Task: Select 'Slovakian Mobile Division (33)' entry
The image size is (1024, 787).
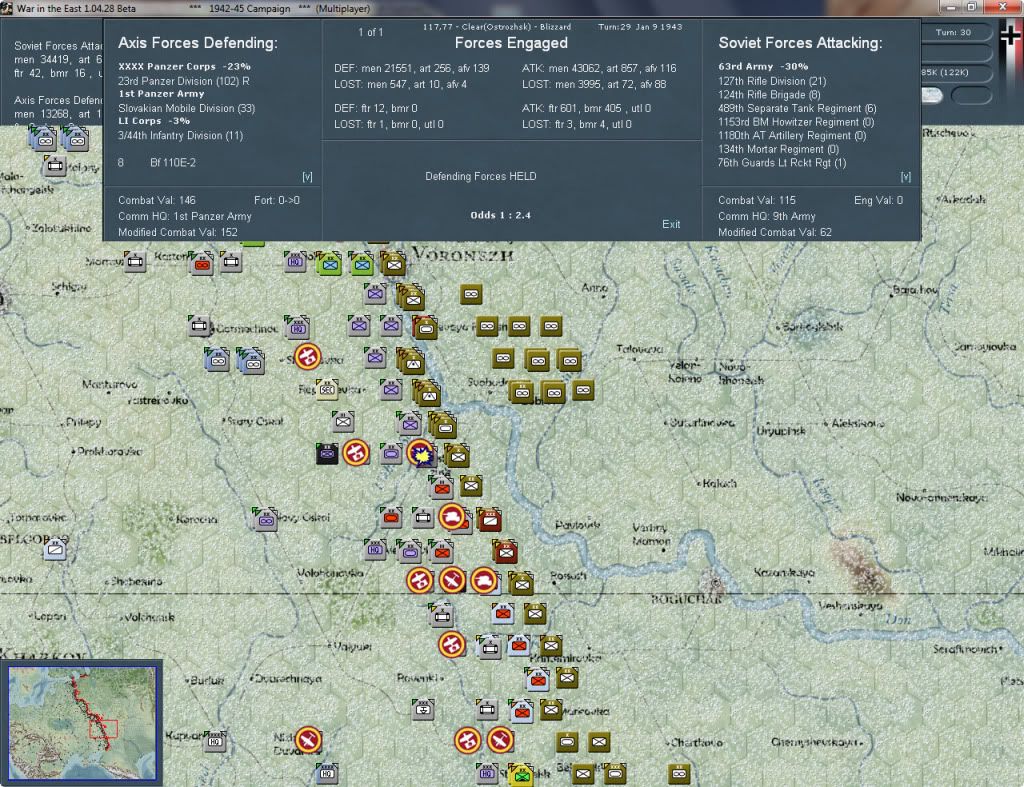Action: 186,108
